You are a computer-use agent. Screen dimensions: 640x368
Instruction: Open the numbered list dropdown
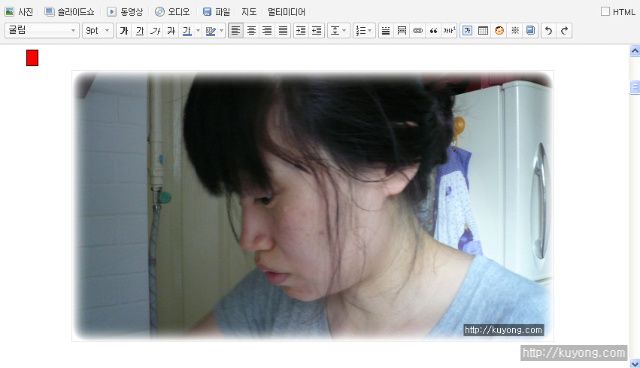364,31
